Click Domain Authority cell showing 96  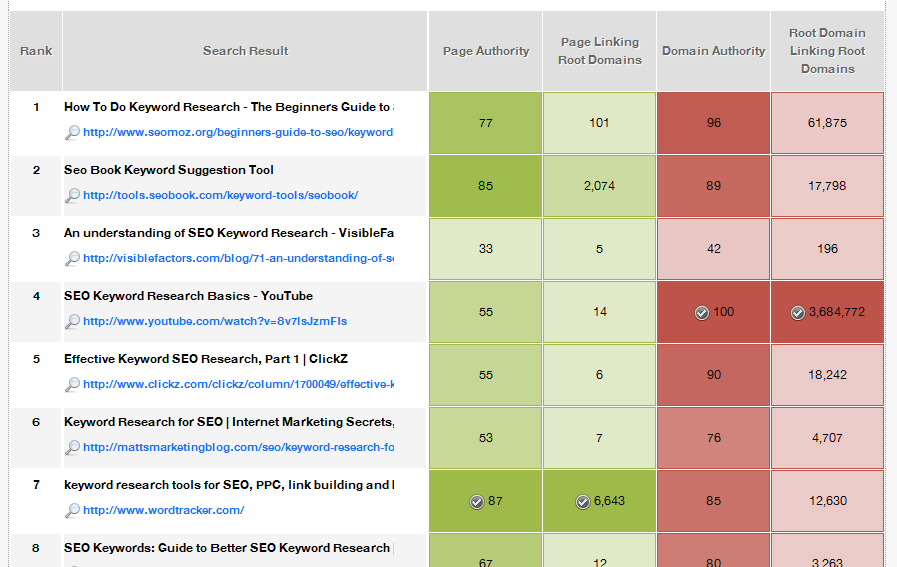(x=713, y=123)
